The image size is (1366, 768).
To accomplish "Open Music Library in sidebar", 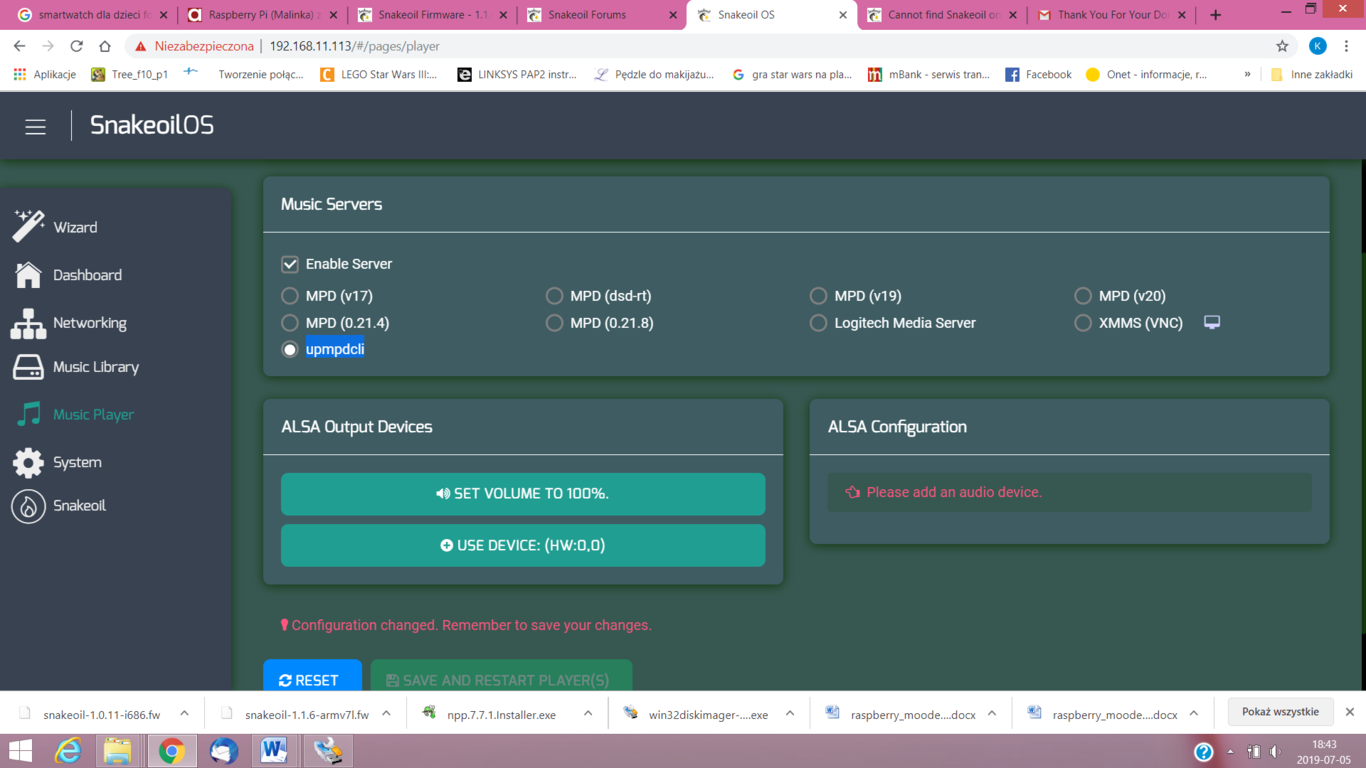I will click(x=76, y=367).
